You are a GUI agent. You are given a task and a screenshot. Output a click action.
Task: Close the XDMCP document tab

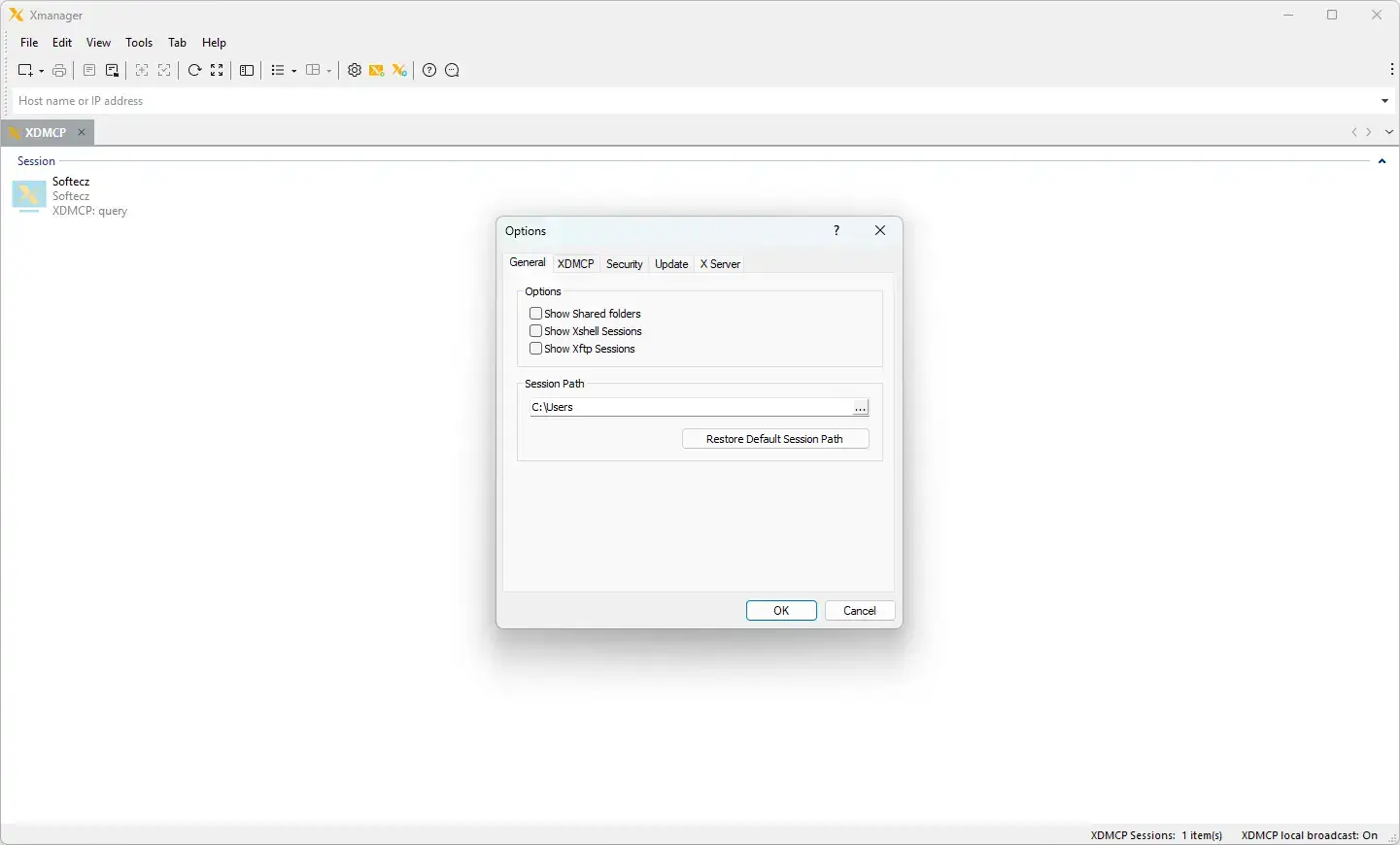(82, 132)
